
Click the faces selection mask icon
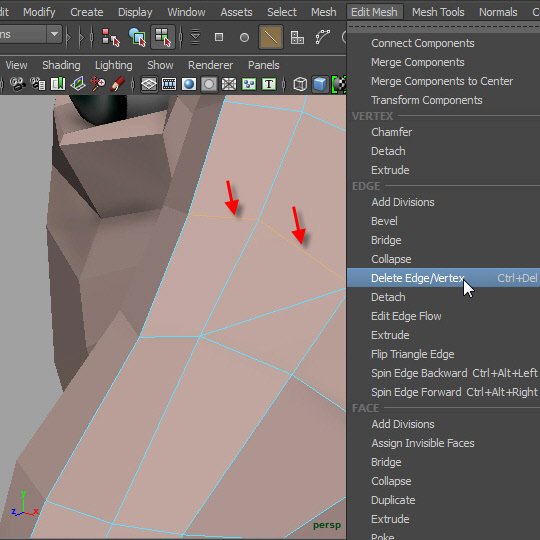[x=297, y=37]
